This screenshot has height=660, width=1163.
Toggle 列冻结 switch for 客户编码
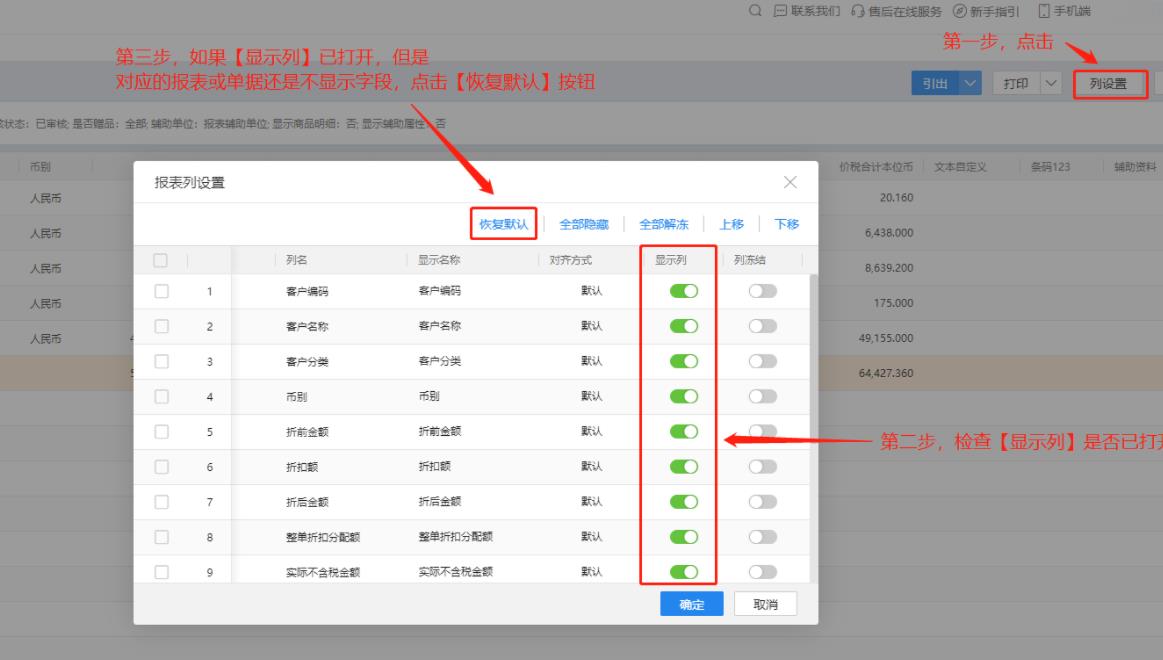coord(762,291)
